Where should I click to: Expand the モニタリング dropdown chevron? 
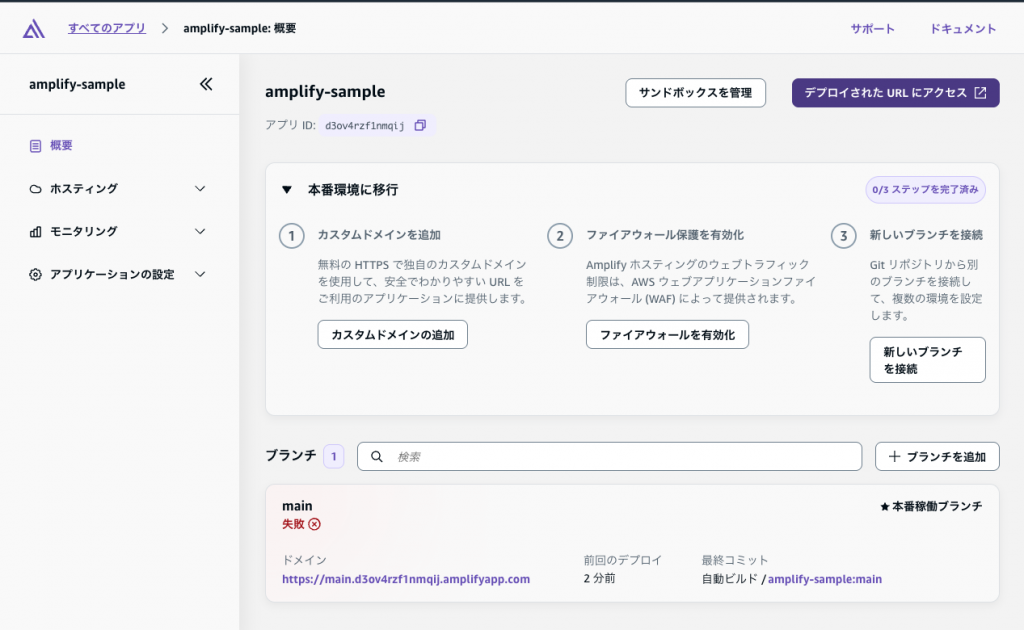pyautogui.click(x=199, y=231)
